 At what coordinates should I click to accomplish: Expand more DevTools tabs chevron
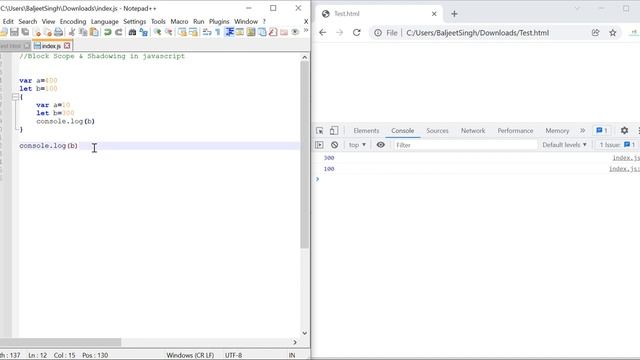[x=582, y=131]
